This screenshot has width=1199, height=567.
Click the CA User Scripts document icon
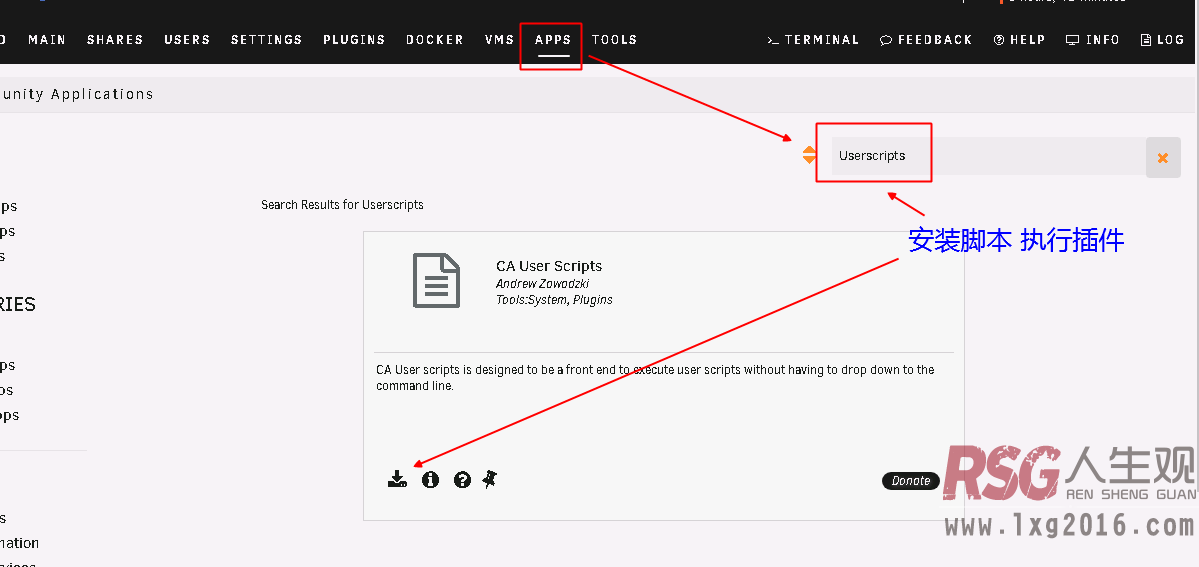(x=437, y=281)
